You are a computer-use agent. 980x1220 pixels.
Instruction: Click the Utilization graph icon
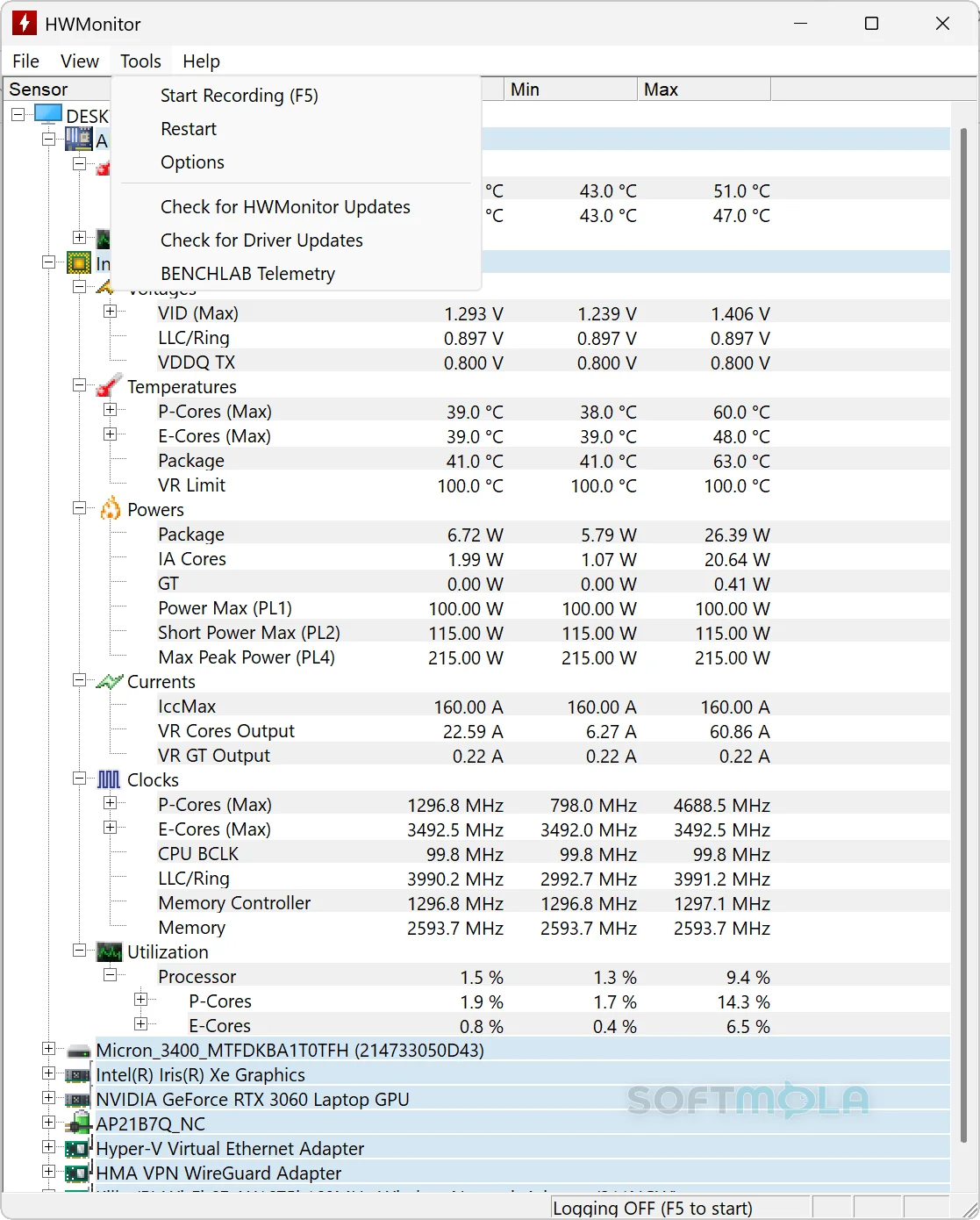point(110,951)
